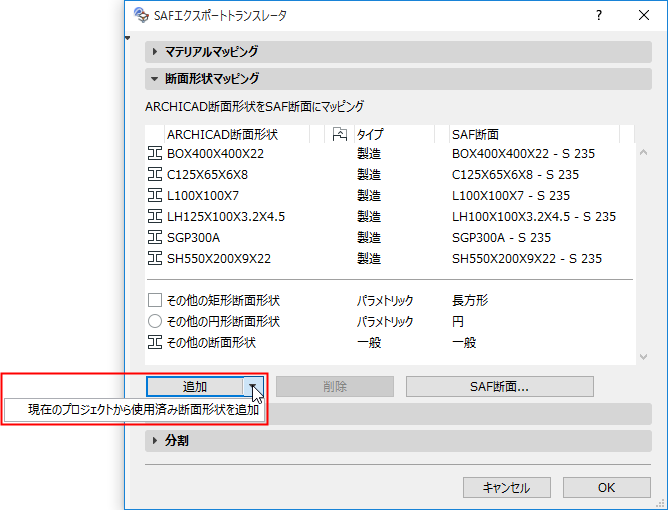Image resolution: width=668 pixels, height=510 pixels.
Task: Click the rectangle icon for その他の矩形断面形状
Action: 155,300
